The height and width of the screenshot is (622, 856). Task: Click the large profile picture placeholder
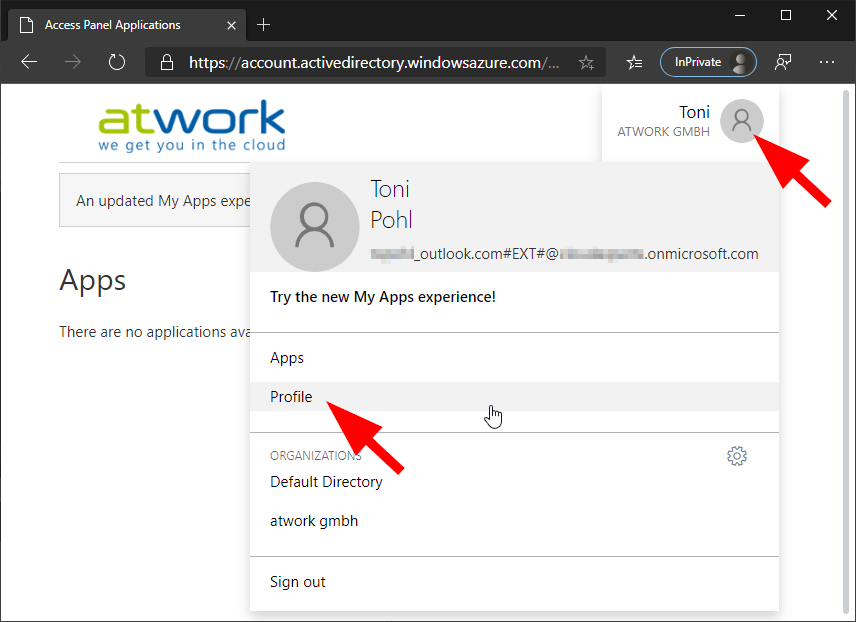314,227
